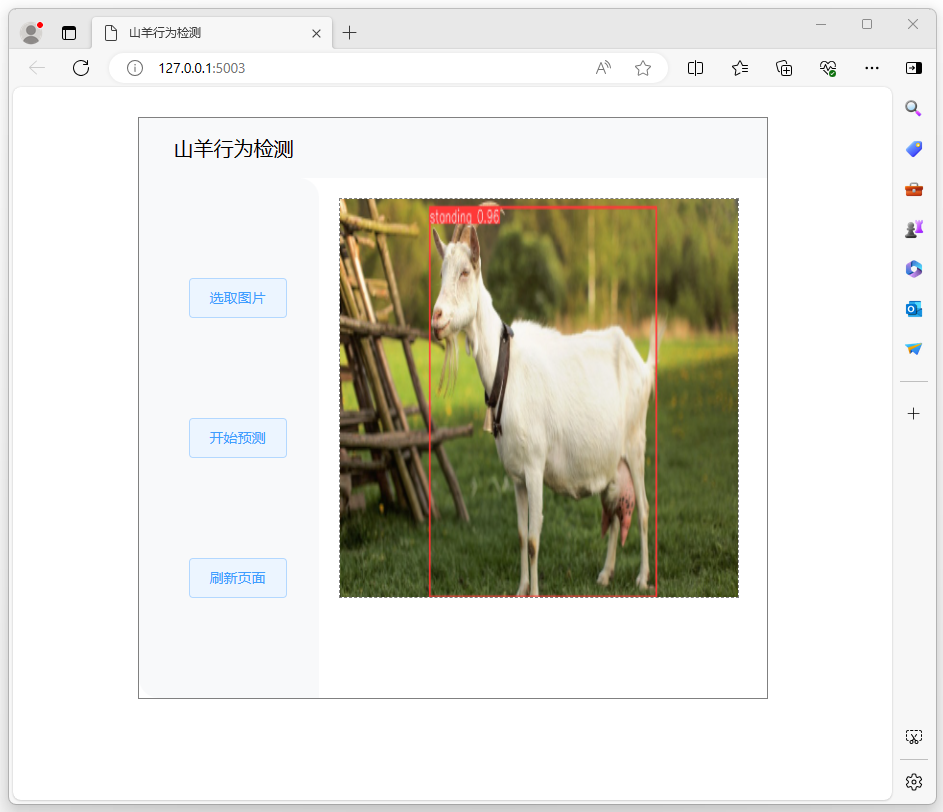Image resolution: width=943 pixels, height=812 pixels.
Task: Toggle split screen view icon
Action: [x=695, y=68]
